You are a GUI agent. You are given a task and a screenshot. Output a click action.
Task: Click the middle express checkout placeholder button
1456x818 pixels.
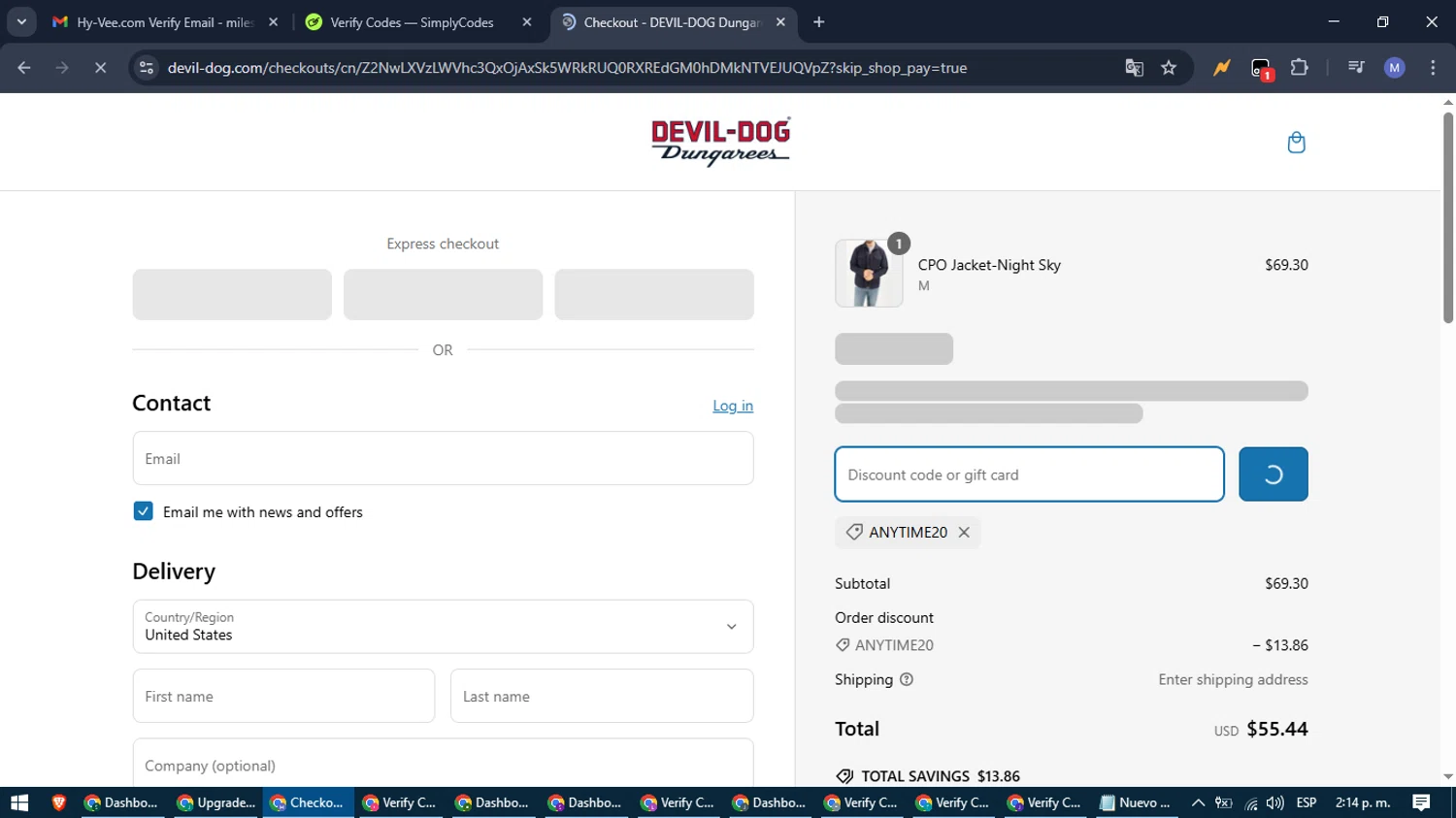point(443,294)
